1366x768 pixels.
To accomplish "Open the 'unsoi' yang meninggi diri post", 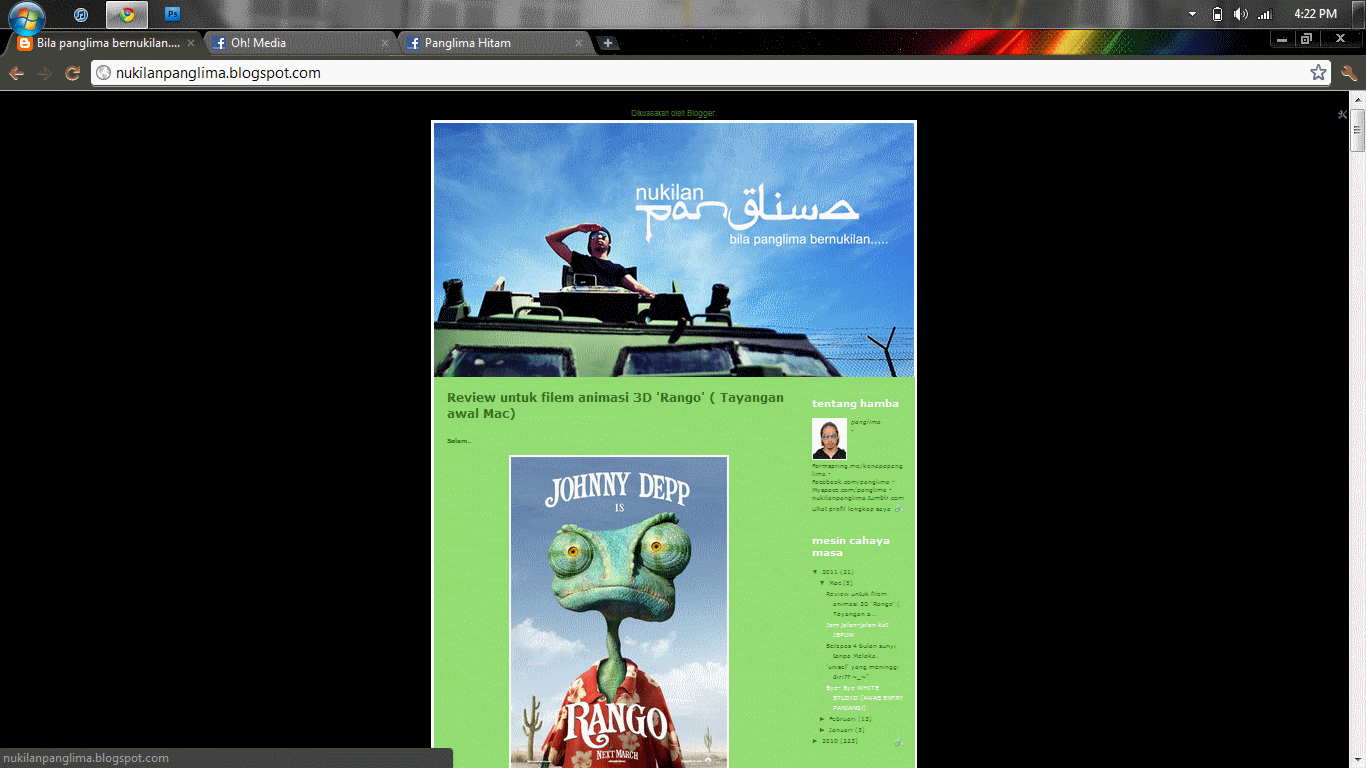I will point(862,671).
